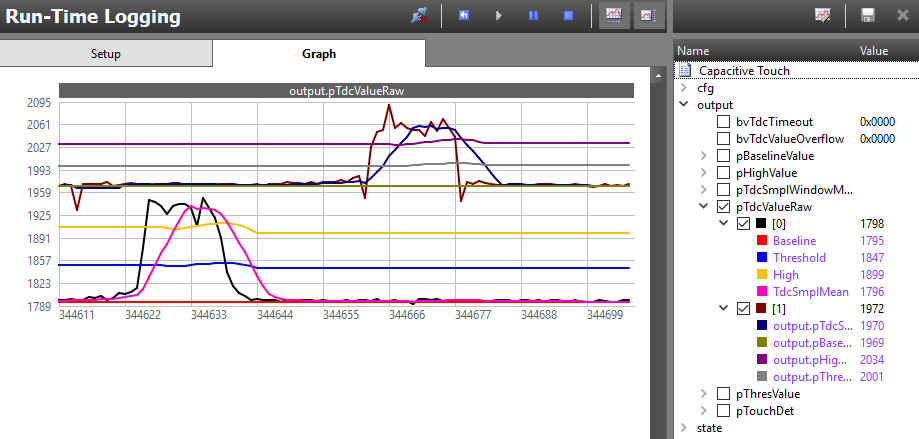Open the edit graph configuration icon
The height and width of the screenshot is (439, 919).
coord(823,16)
